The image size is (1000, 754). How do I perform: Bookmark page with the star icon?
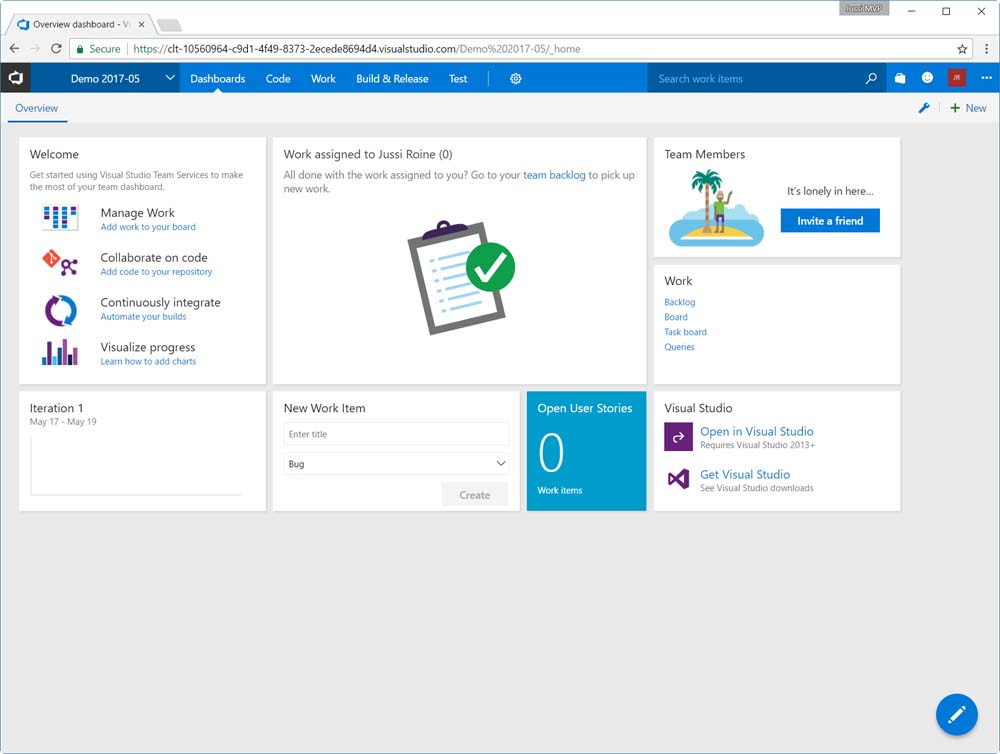[962, 48]
